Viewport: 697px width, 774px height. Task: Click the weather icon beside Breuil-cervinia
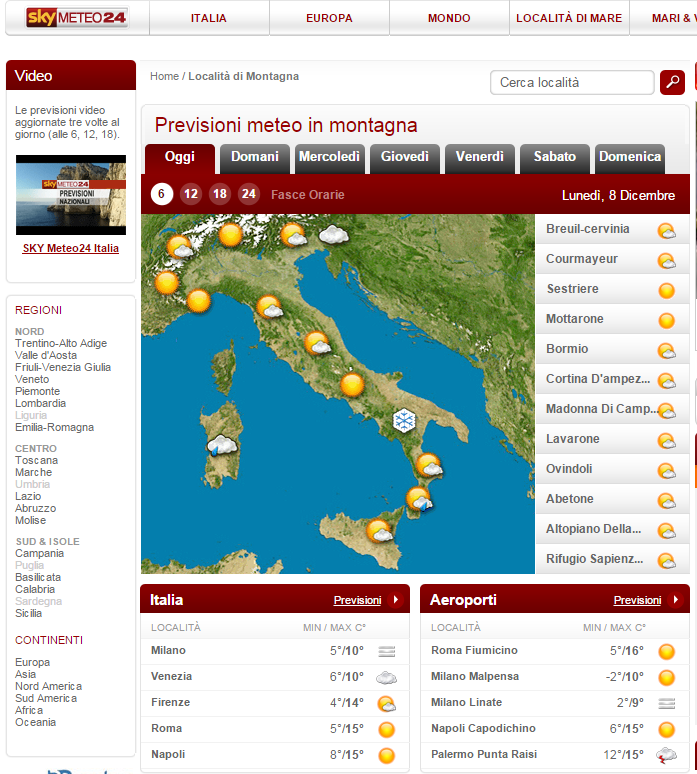click(666, 231)
